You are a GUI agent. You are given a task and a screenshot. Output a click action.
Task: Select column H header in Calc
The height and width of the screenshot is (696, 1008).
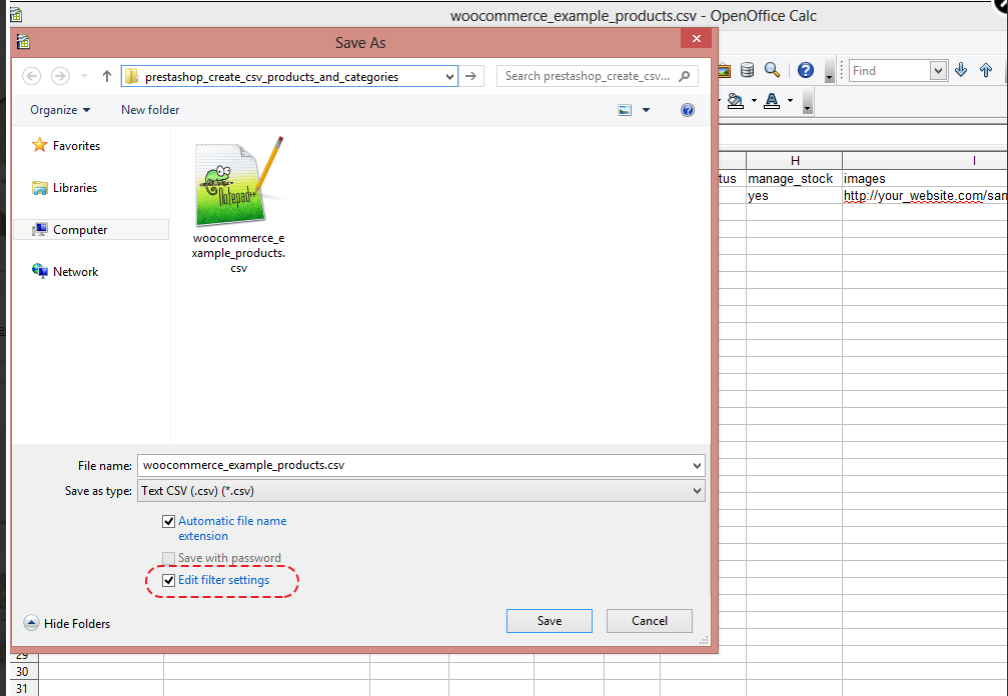(x=795, y=161)
